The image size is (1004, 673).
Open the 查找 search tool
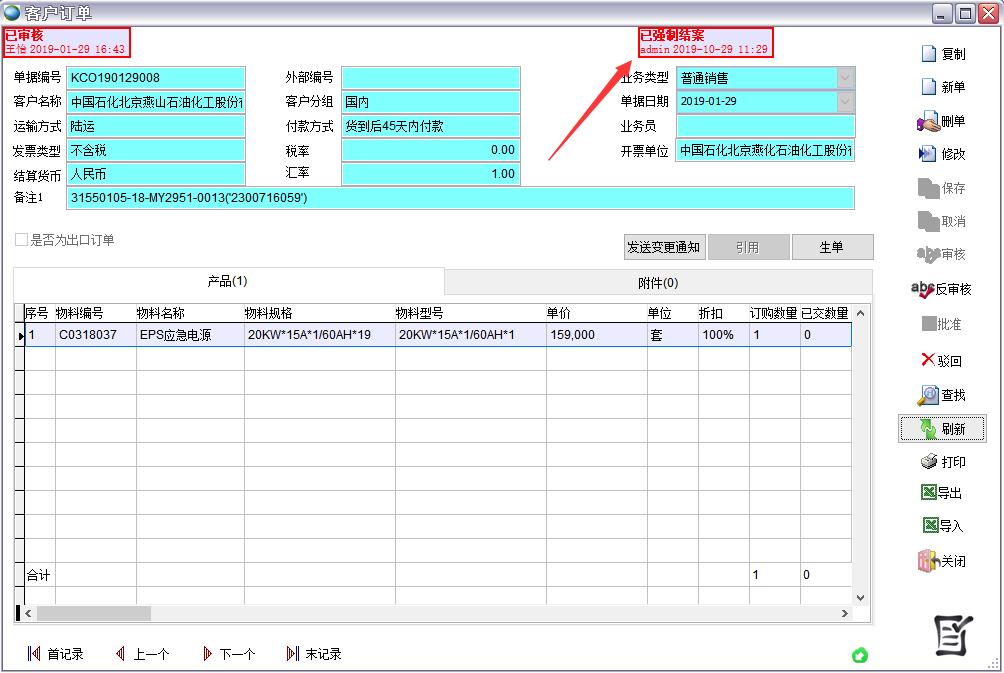928,395
